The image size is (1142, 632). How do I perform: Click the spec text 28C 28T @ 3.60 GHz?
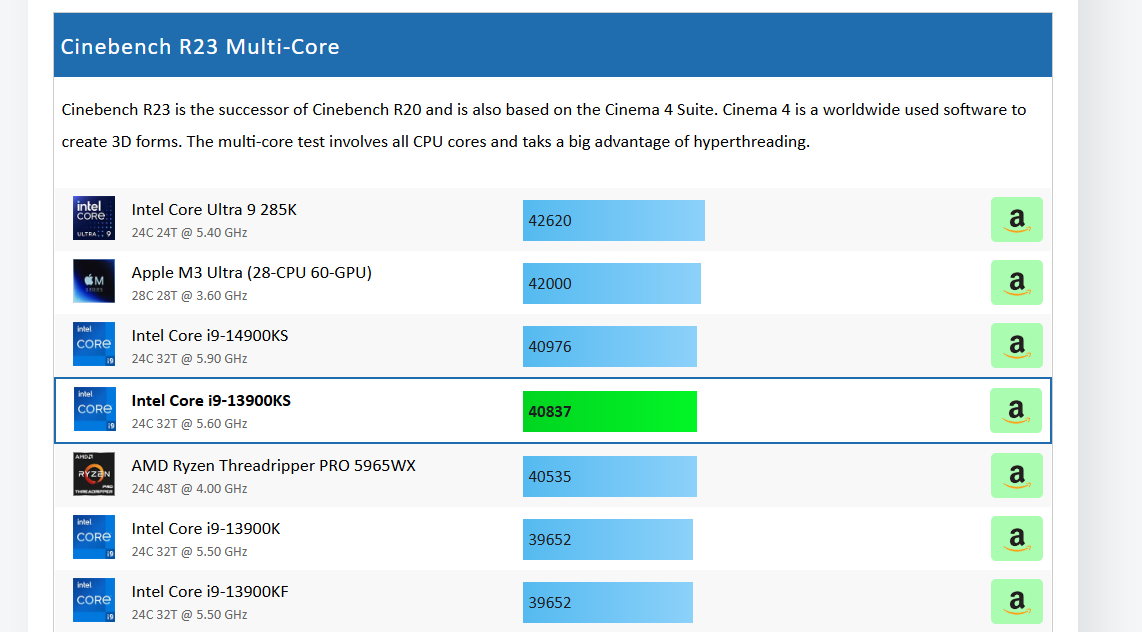click(x=189, y=296)
